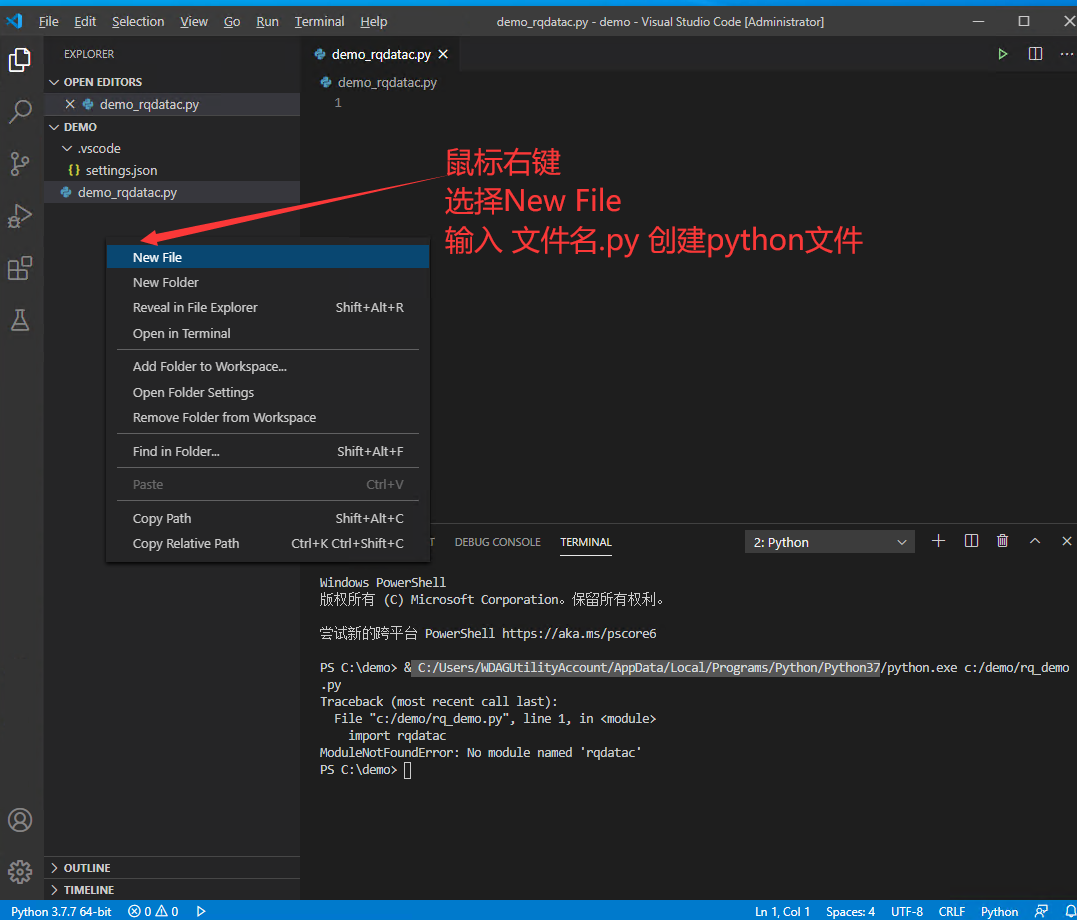1077x920 pixels.
Task: Split the terminal panel
Action: coord(971,541)
